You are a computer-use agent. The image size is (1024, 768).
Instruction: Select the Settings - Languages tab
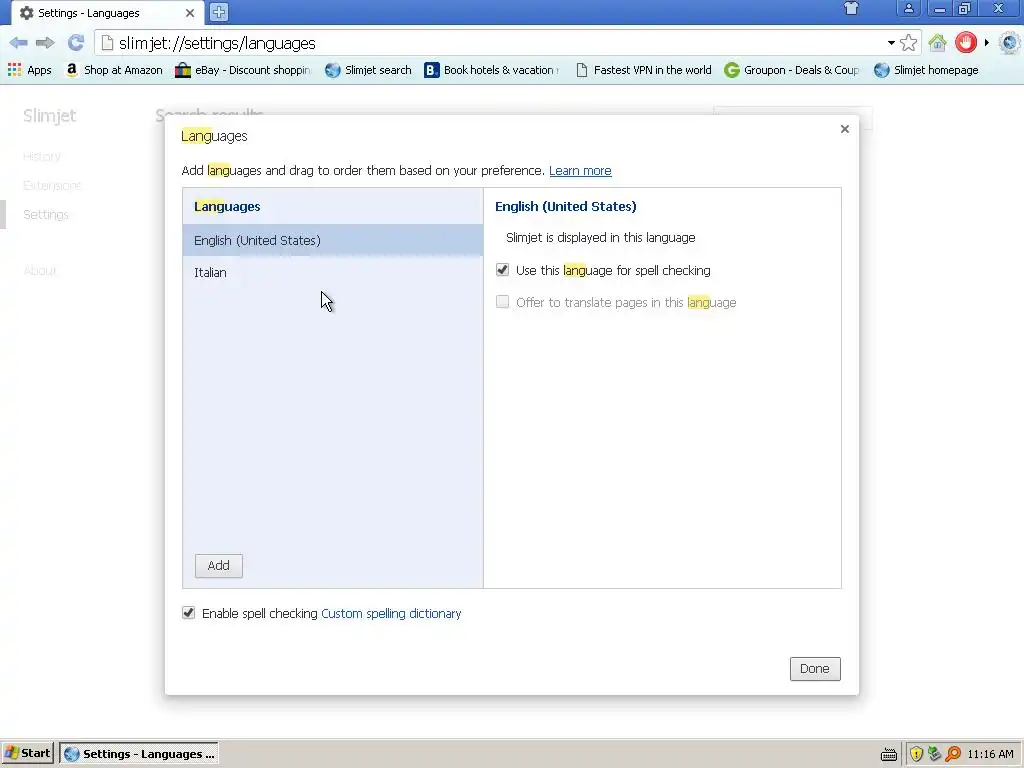pyautogui.click(x=107, y=13)
